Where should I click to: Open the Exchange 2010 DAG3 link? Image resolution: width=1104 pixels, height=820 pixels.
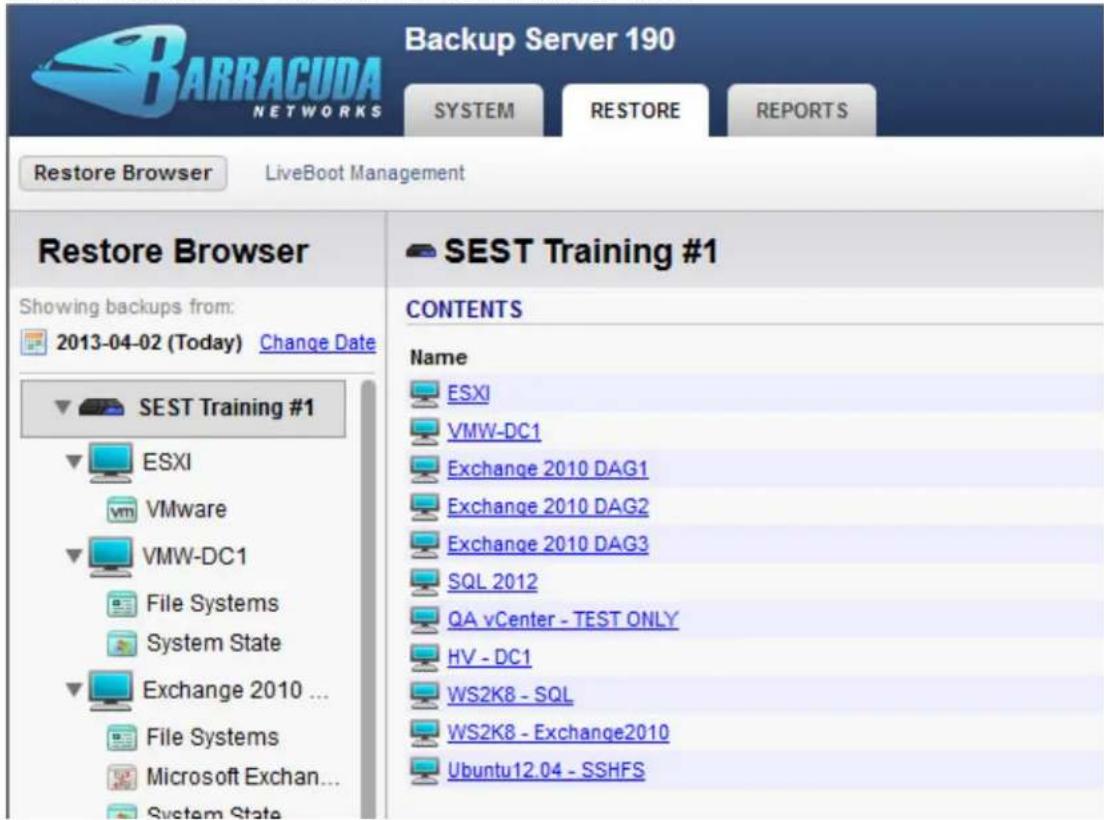[x=548, y=544]
